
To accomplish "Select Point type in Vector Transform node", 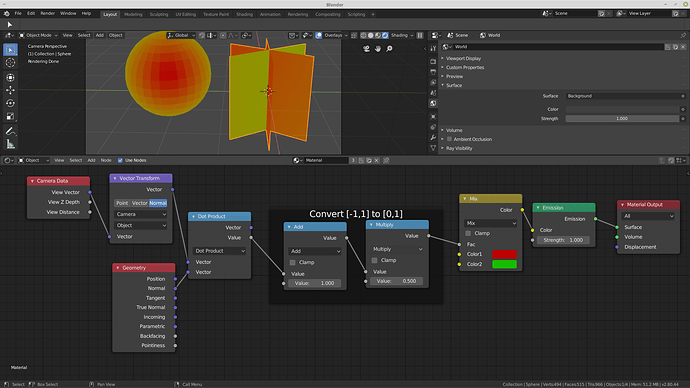I will (x=122, y=203).
